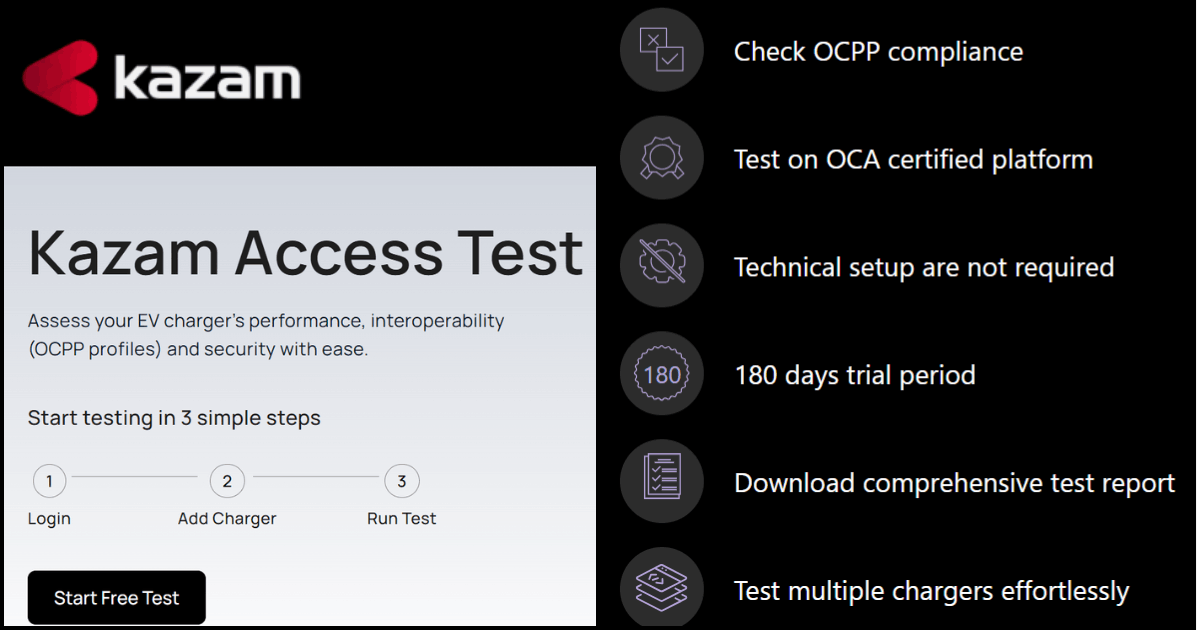1200x630 pixels.
Task: Click the Run Test step label
Action: 401,518
